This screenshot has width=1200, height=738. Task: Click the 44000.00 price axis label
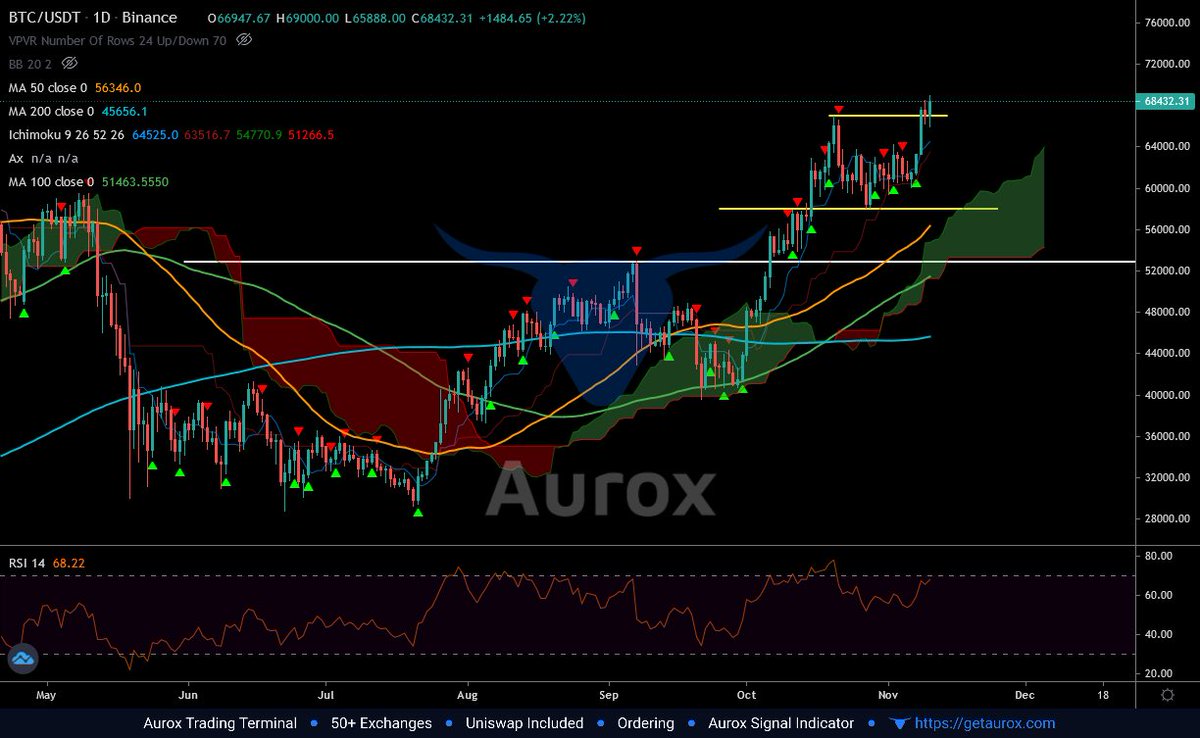point(1169,353)
